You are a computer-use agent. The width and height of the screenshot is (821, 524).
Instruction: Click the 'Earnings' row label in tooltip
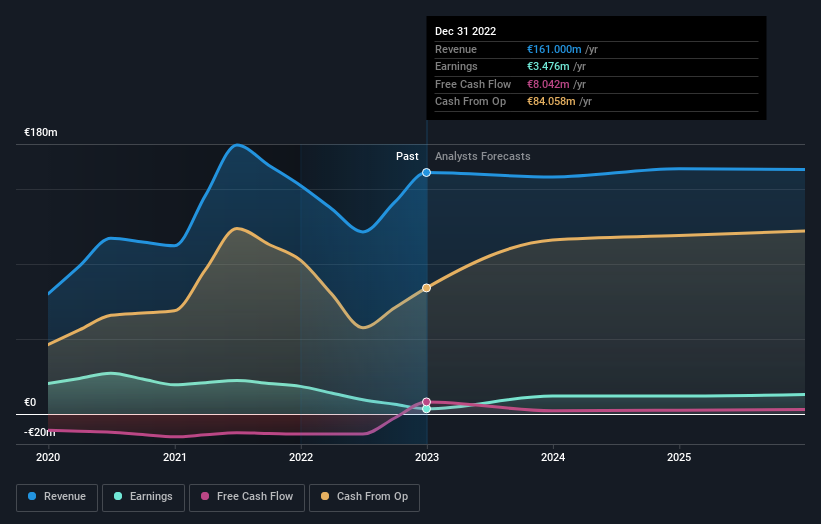point(456,66)
